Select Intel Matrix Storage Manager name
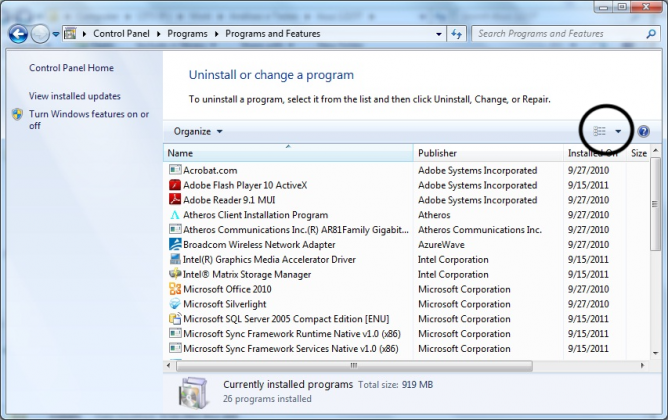Image resolution: width=668 pixels, height=420 pixels. coord(247,274)
